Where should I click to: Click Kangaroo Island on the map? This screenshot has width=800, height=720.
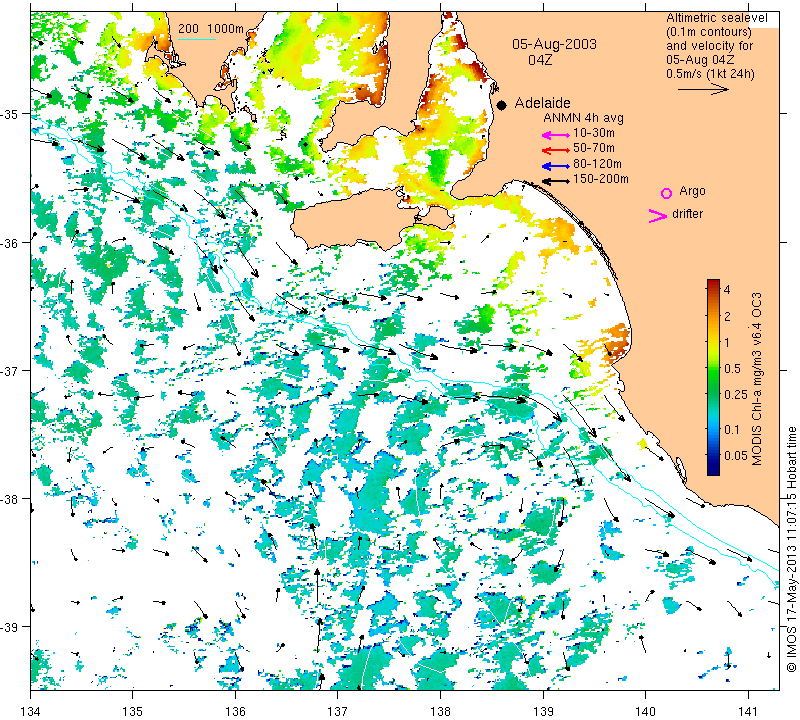(x=357, y=219)
